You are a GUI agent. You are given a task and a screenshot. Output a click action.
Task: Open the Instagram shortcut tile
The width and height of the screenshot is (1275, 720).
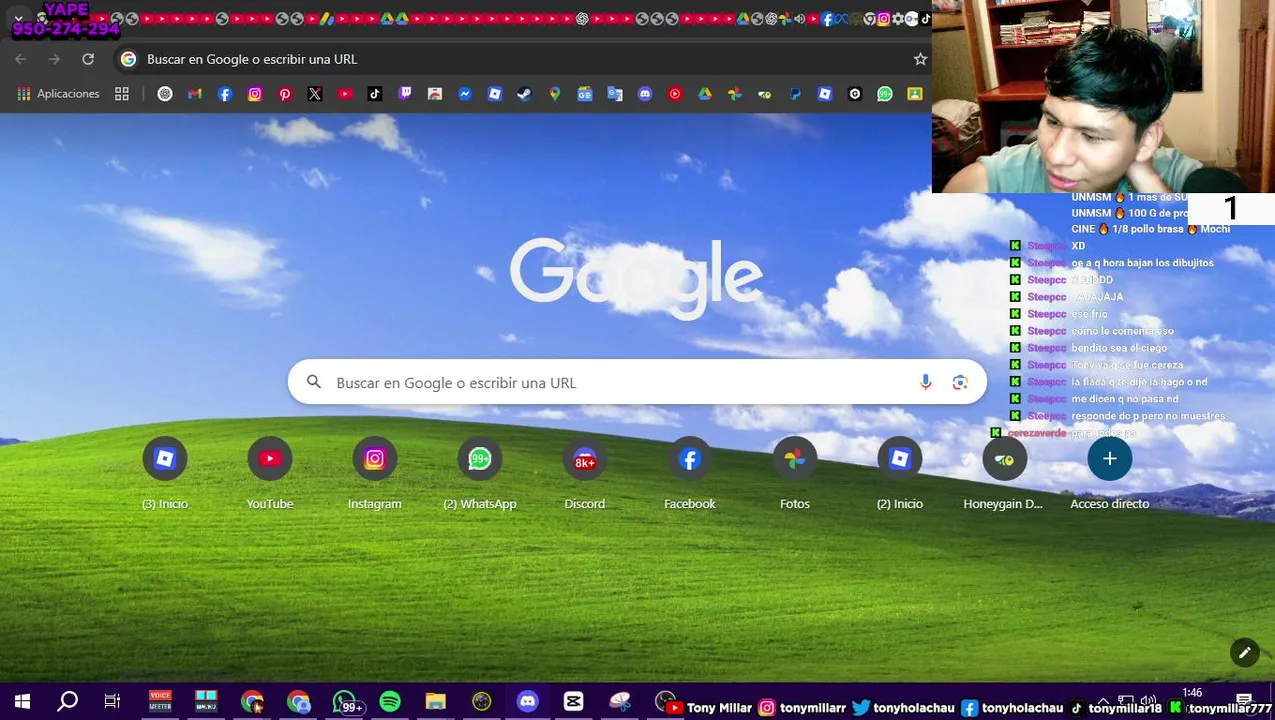click(375, 472)
